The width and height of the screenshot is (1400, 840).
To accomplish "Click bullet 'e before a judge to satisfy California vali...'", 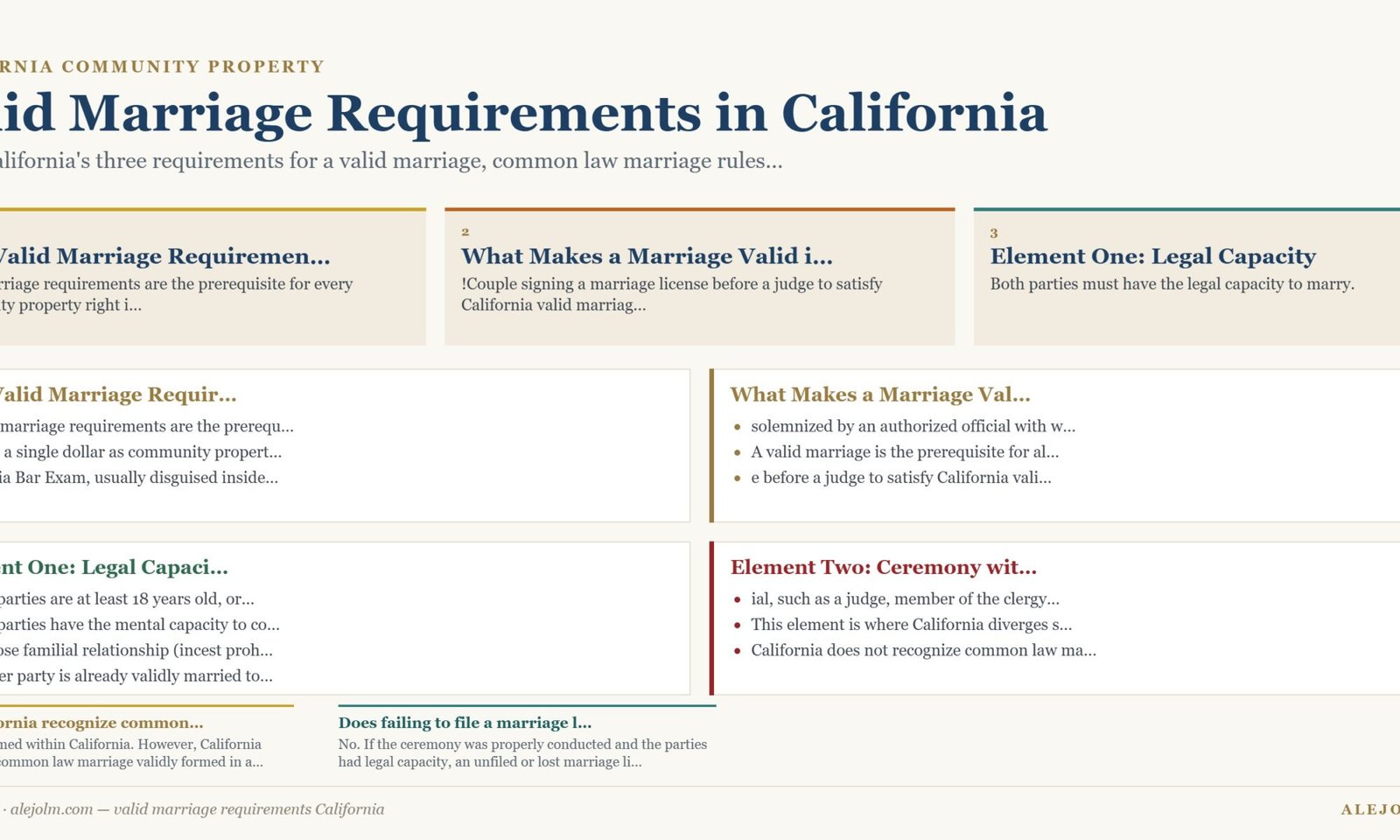I will tap(901, 477).
